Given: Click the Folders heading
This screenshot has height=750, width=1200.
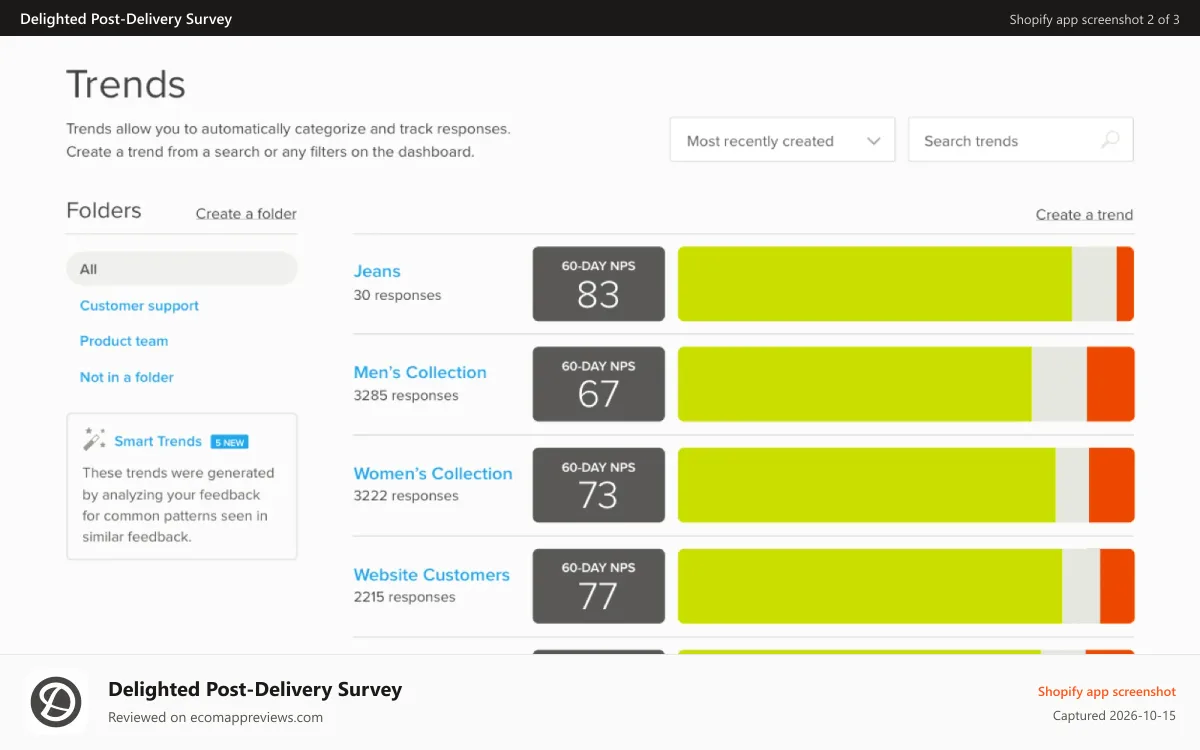Looking at the screenshot, I should (x=104, y=211).
